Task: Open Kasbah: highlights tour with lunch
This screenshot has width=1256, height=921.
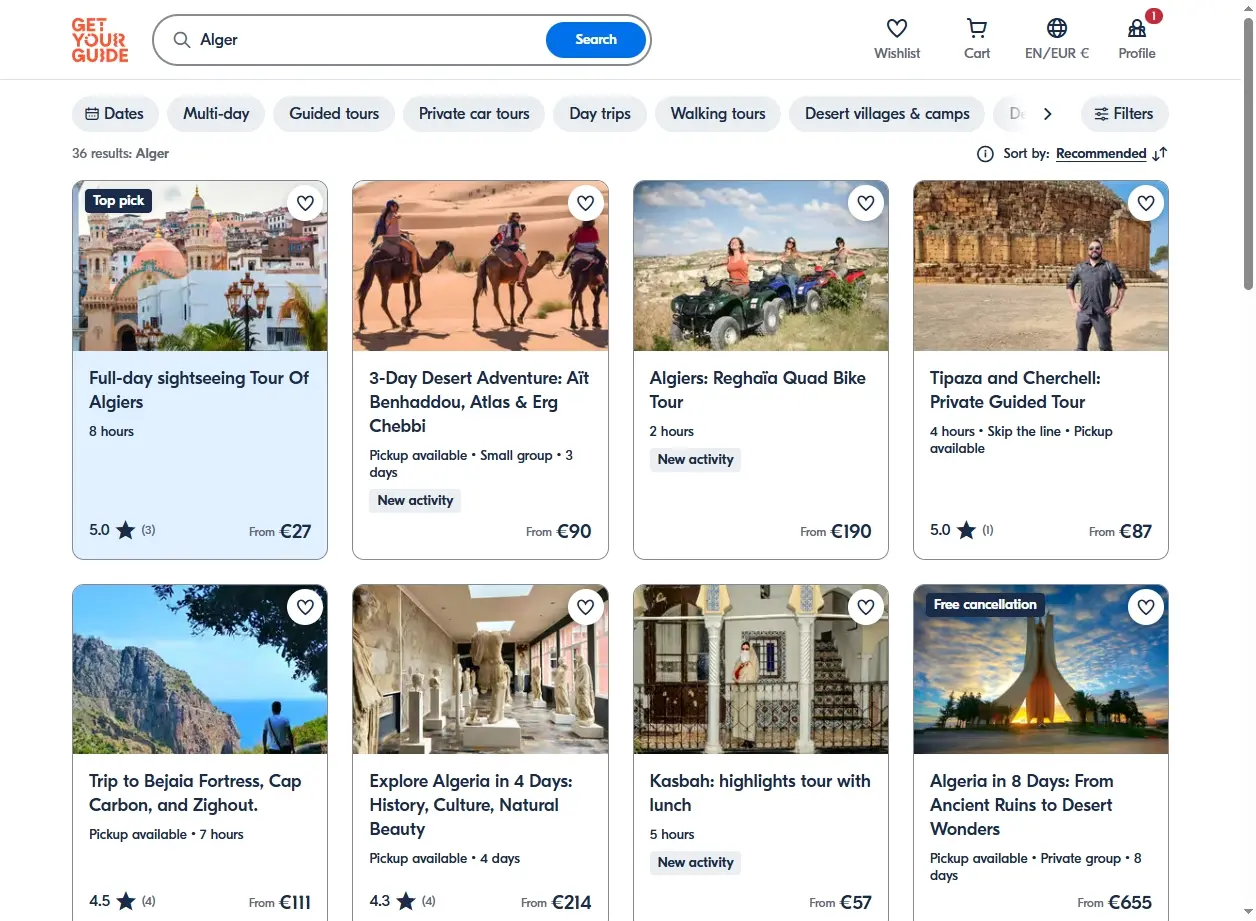Action: tap(760, 793)
